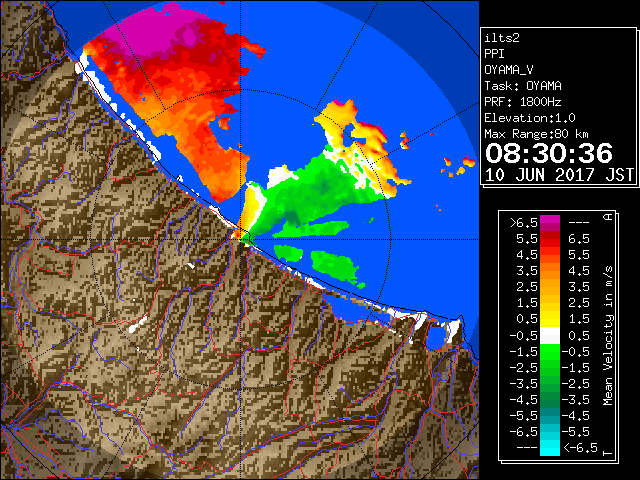640x480 pixels.
Task: Click the 08:30:36 timestamp
Action: click(x=549, y=153)
